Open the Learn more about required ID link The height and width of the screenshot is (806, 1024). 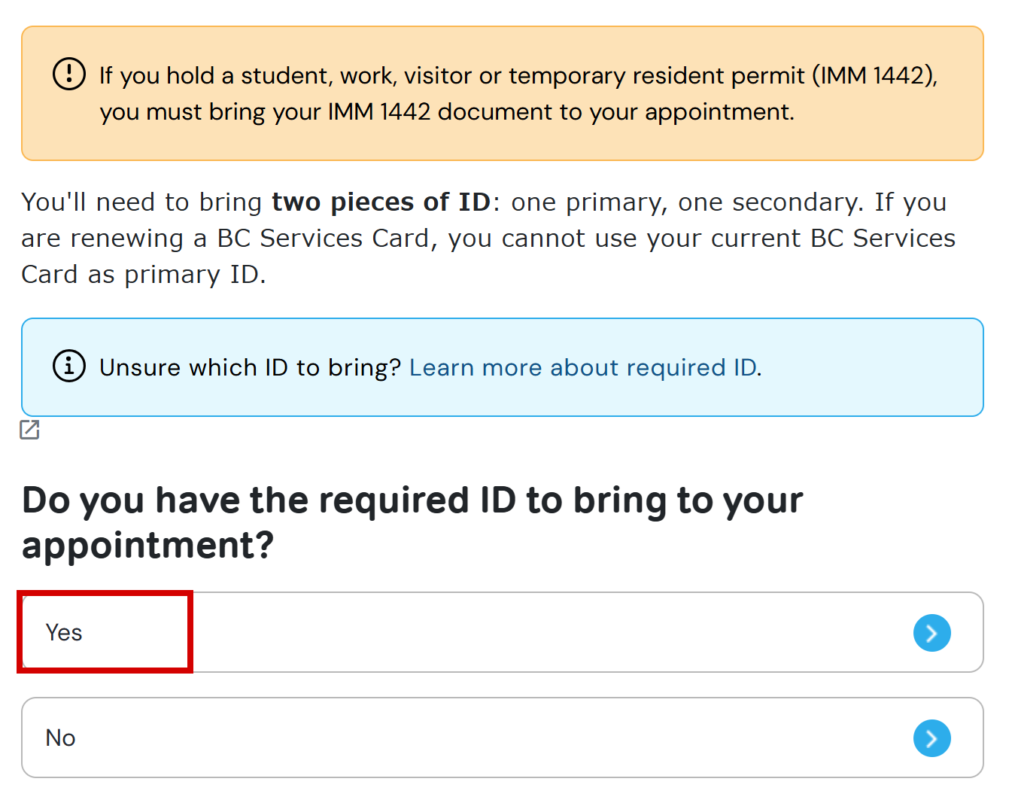(585, 367)
